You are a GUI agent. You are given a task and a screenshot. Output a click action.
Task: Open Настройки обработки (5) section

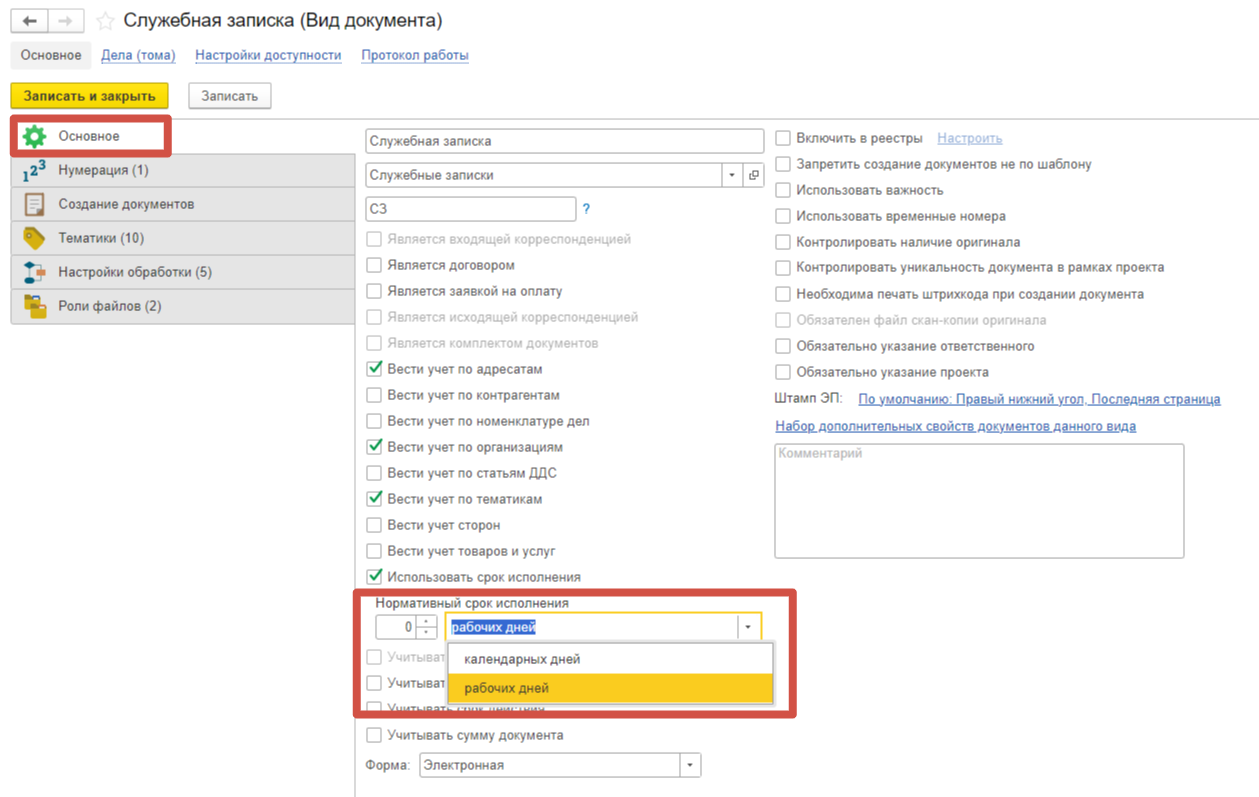tap(134, 272)
